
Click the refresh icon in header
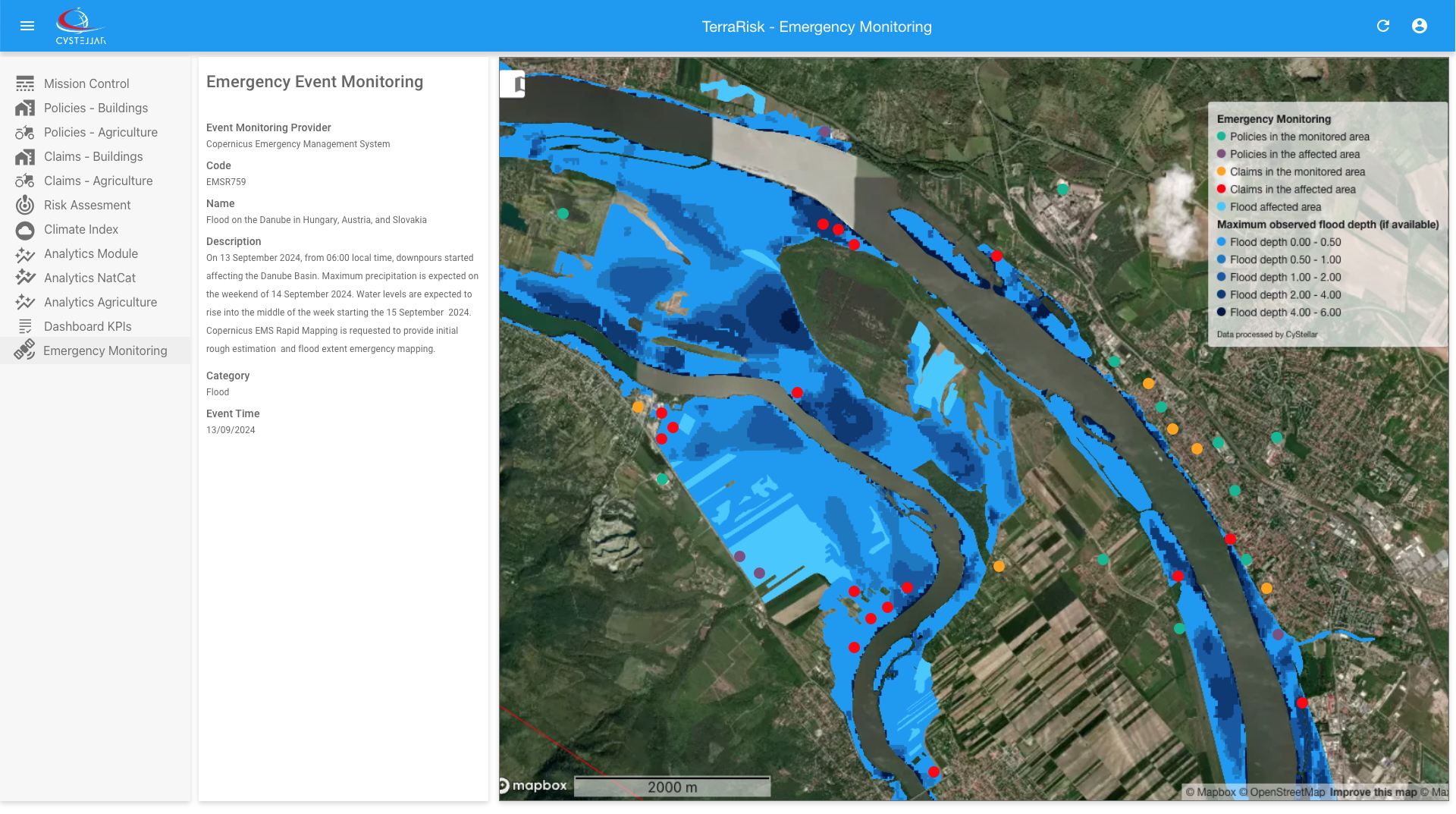(x=1383, y=26)
